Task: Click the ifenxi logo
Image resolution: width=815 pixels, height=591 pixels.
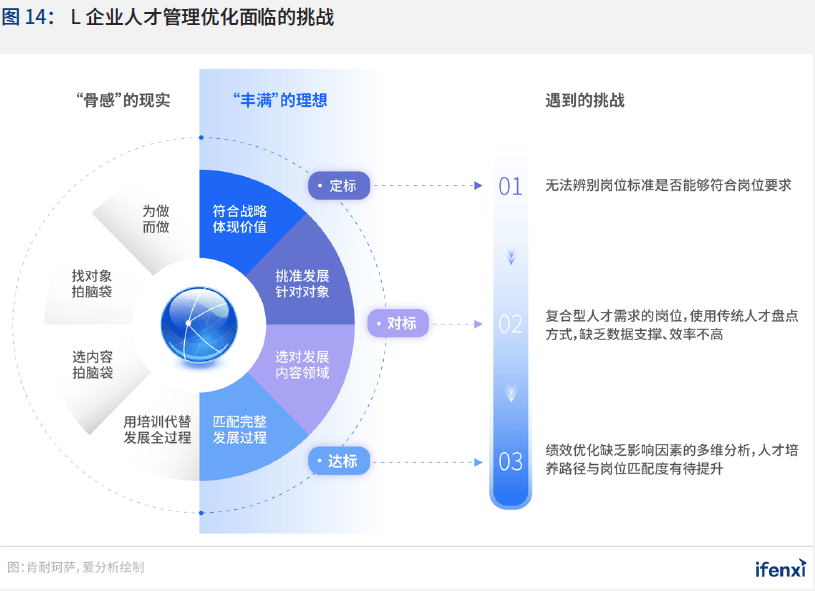Action: click(x=781, y=568)
